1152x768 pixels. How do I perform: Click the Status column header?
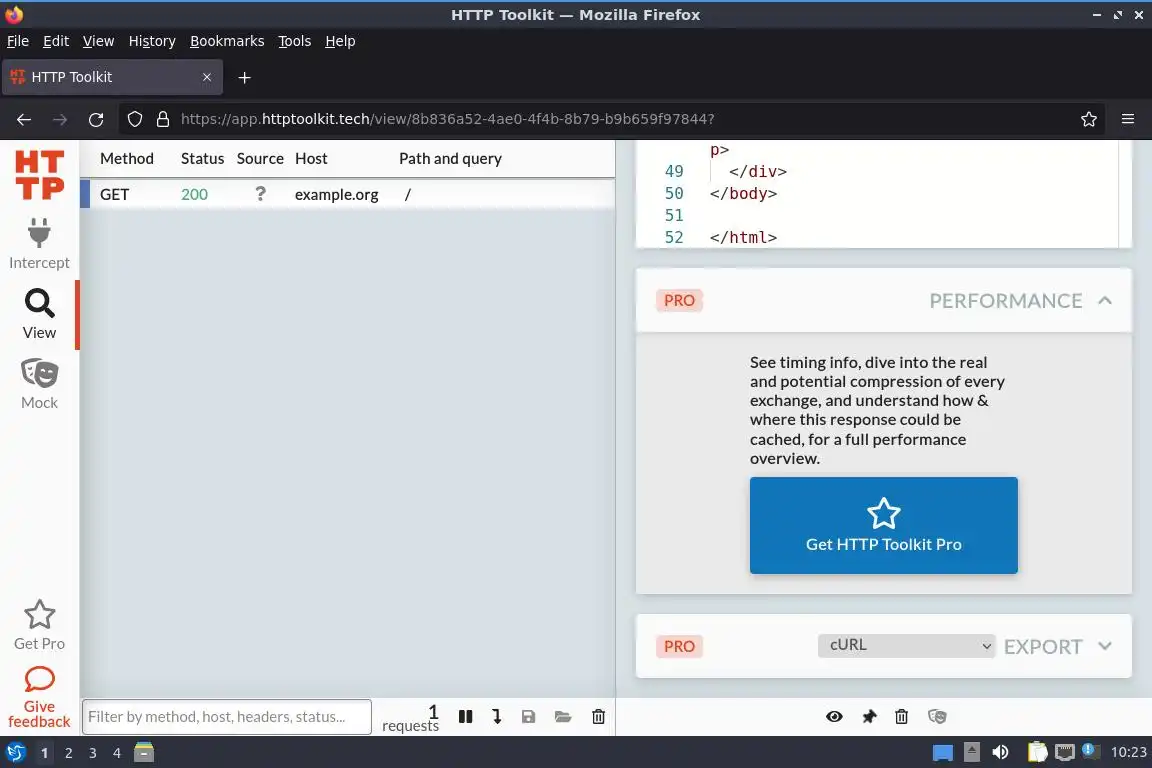click(202, 159)
